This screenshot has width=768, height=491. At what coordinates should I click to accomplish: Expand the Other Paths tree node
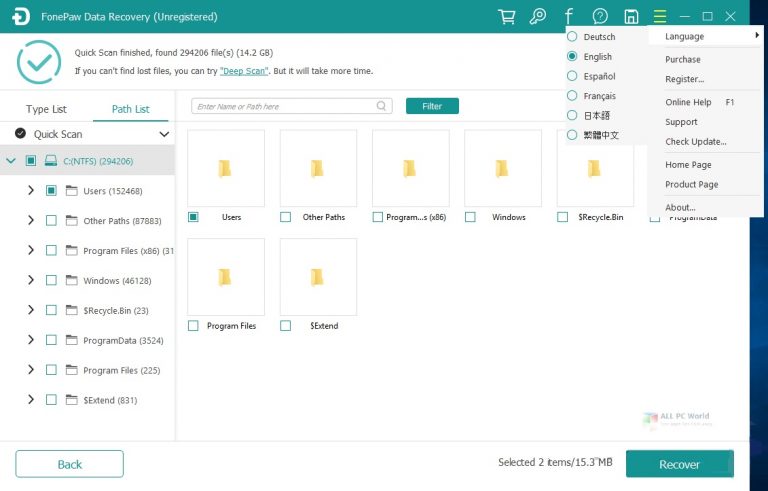[x=31, y=220]
